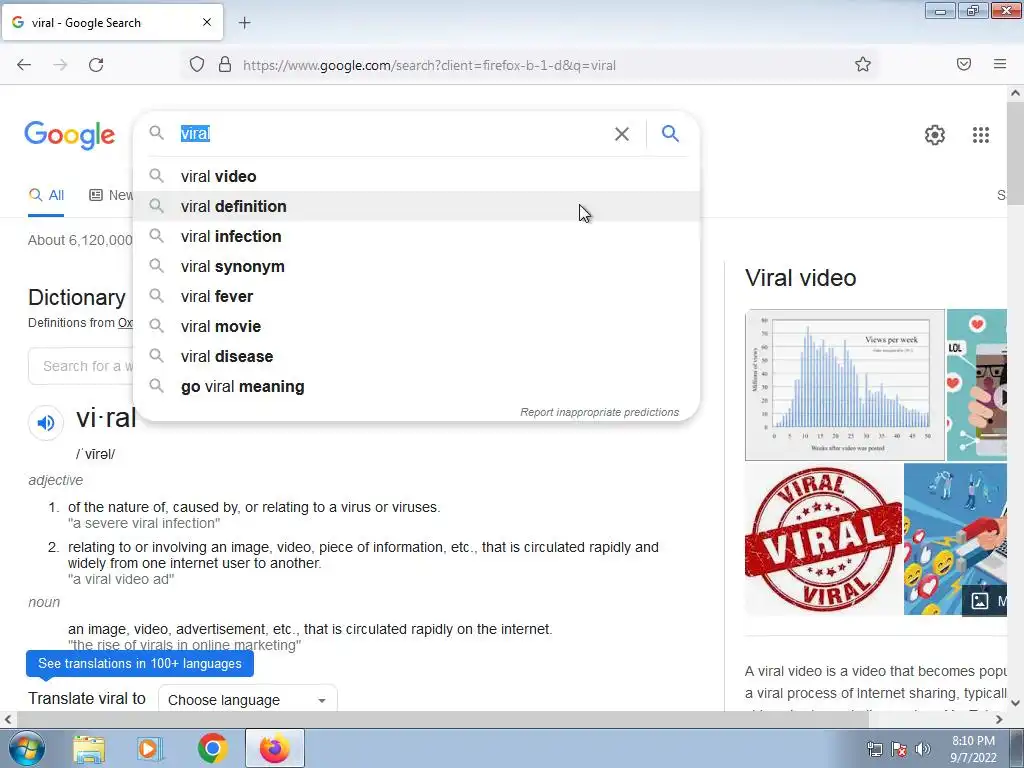Screen dimensions: 1024x768
Task: Bookmark this page with the star icon
Action: point(863,64)
